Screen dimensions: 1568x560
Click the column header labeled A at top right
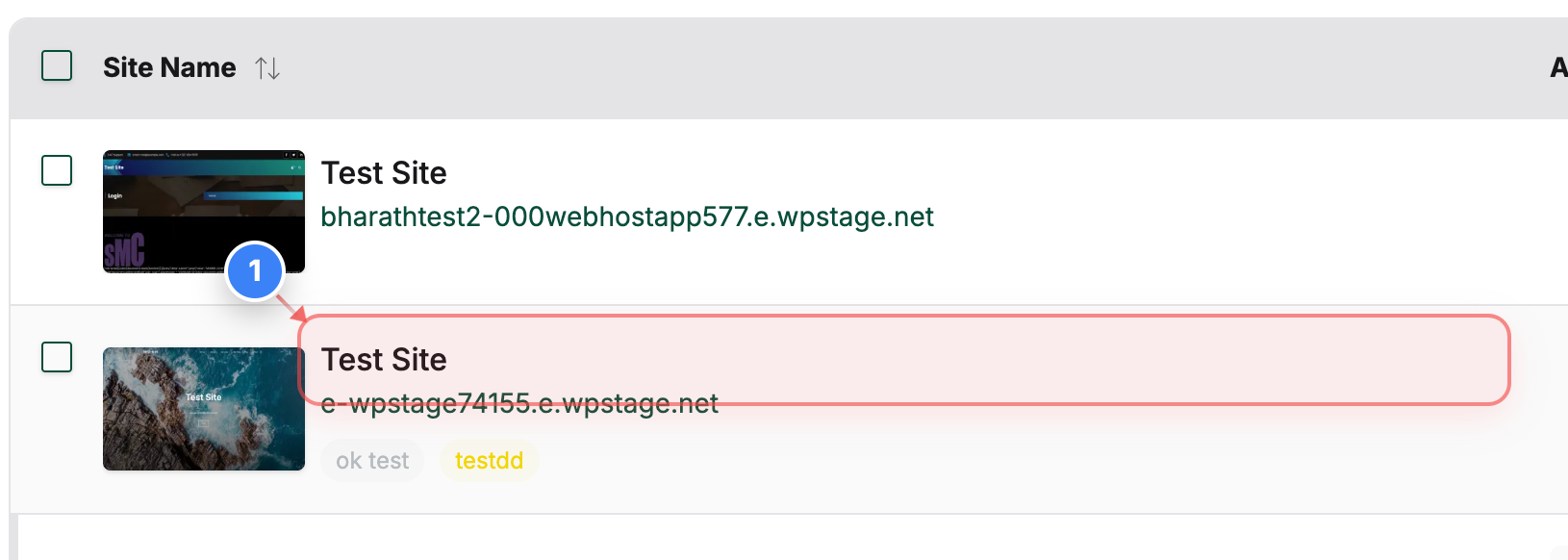[x=1558, y=67]
